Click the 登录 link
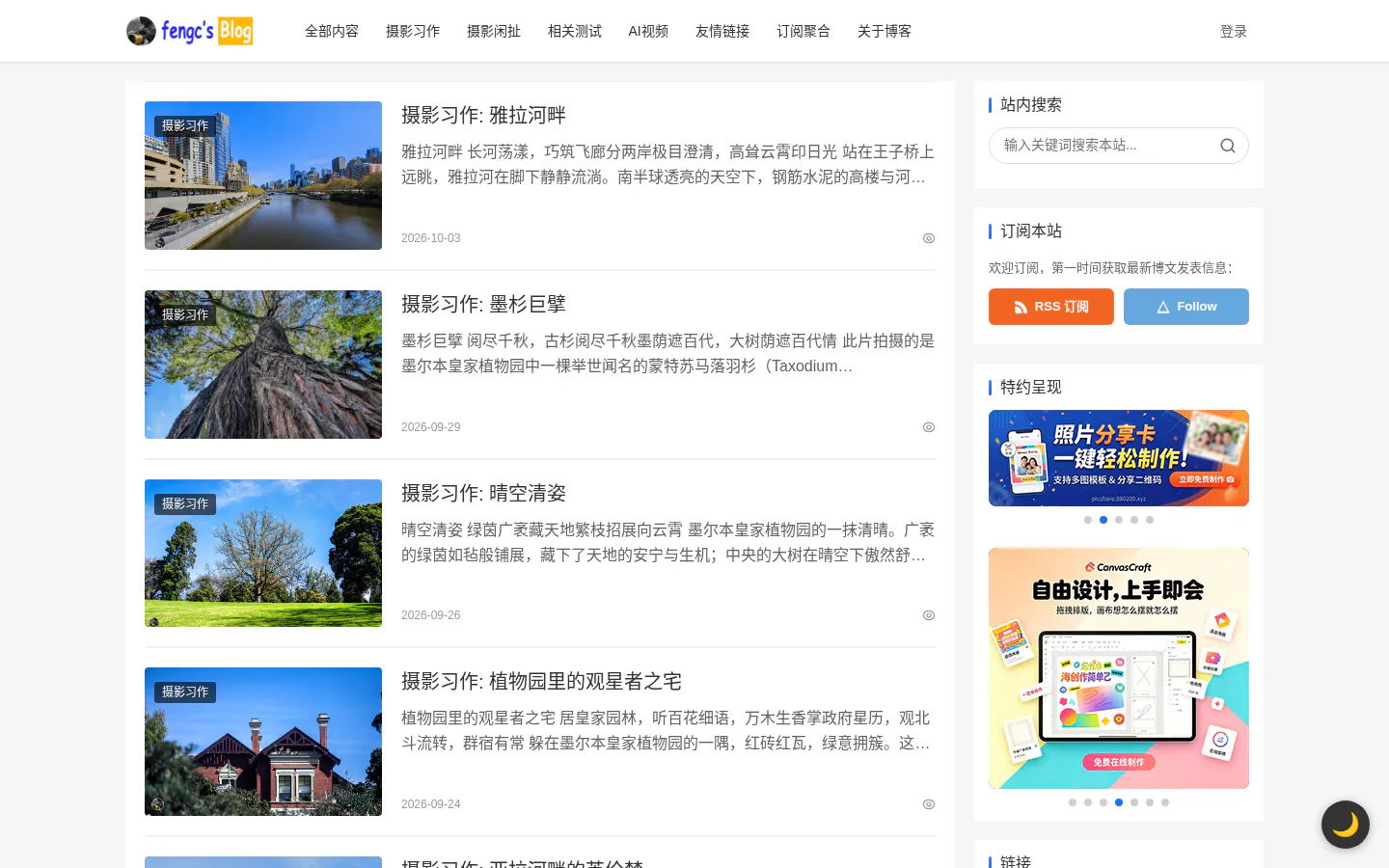This screenshot has width=1389, height=868. tap(1234, 32)
